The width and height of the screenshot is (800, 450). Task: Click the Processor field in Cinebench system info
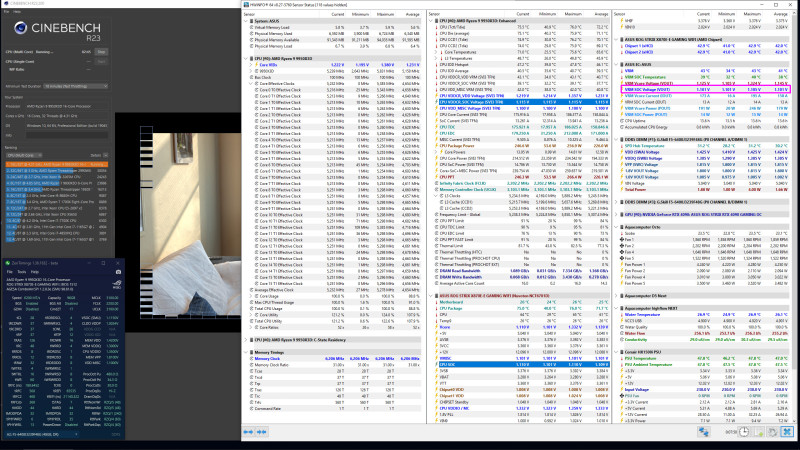point(67,106)
